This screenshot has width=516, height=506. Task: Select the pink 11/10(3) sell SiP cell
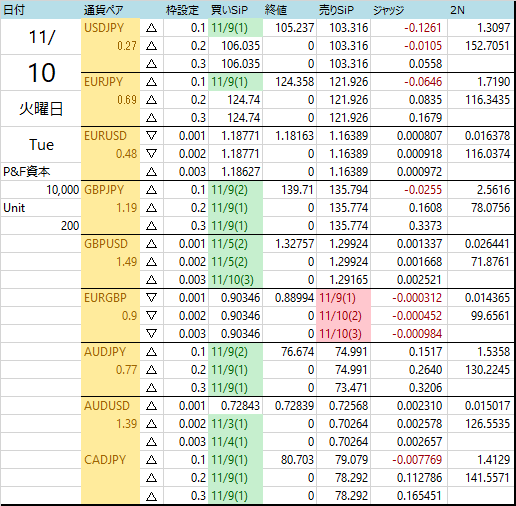(x=344, y=334)
